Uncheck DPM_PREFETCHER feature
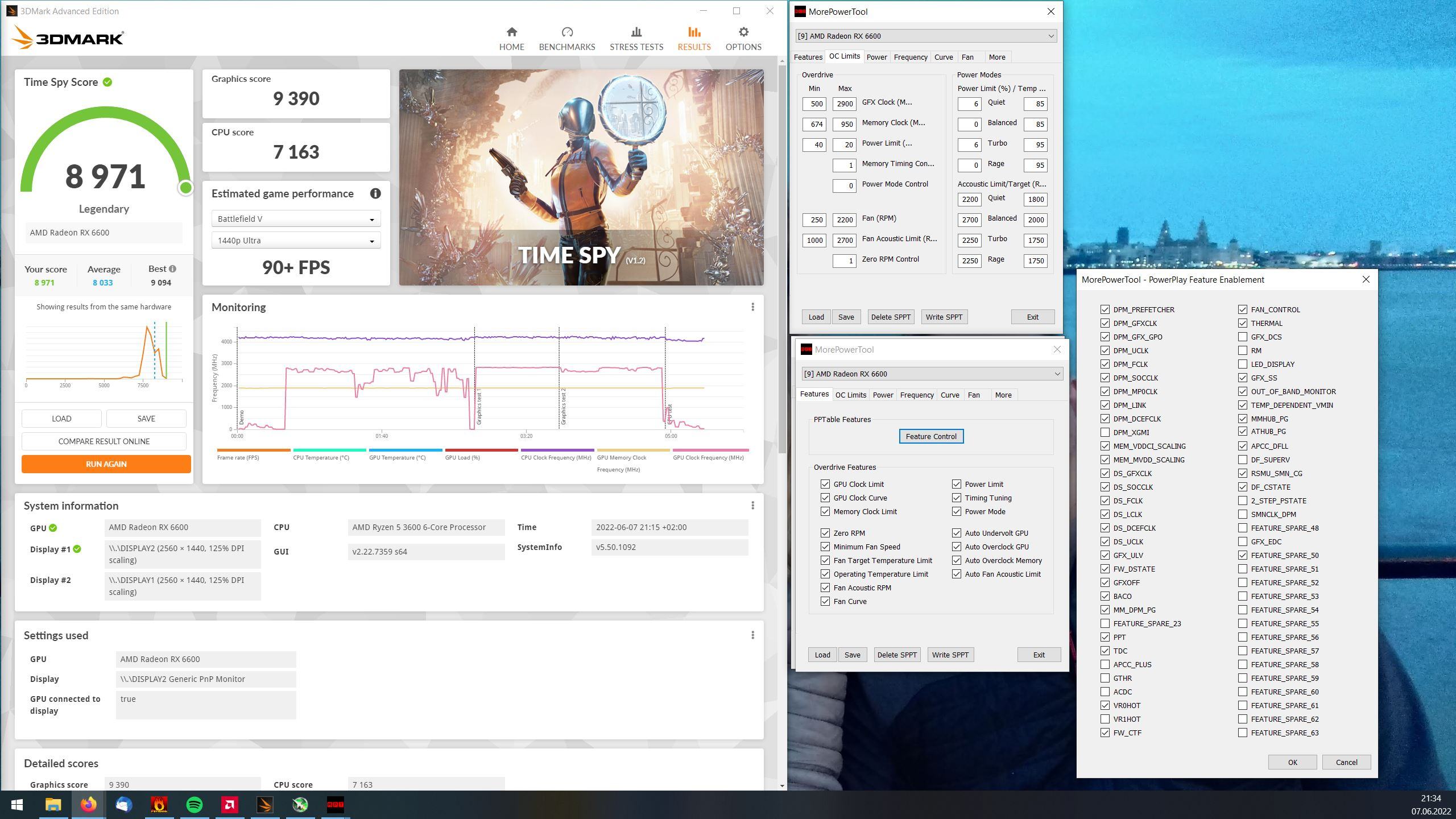Screen dimensions: 1456x819 (1105, 309)
